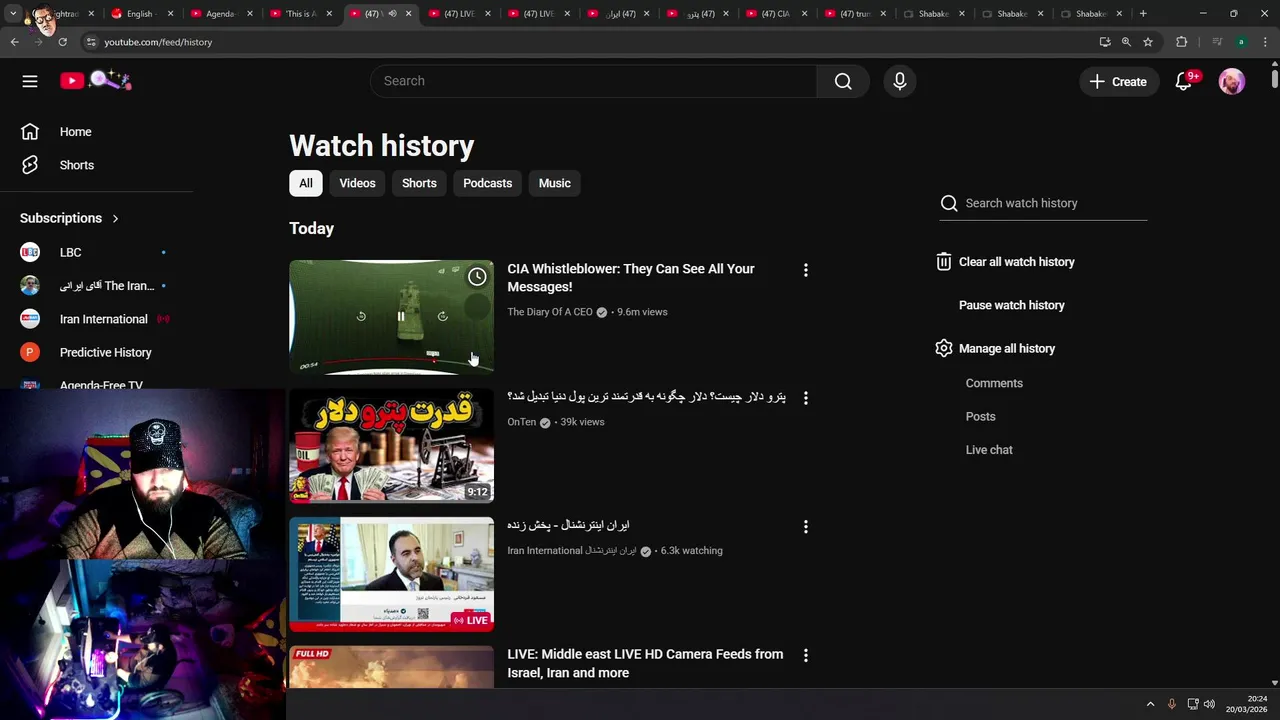Open CIA Whistleblower video title
This screenshot has height=720, width=1280.
pyautogui.click(x=631, y=278)
